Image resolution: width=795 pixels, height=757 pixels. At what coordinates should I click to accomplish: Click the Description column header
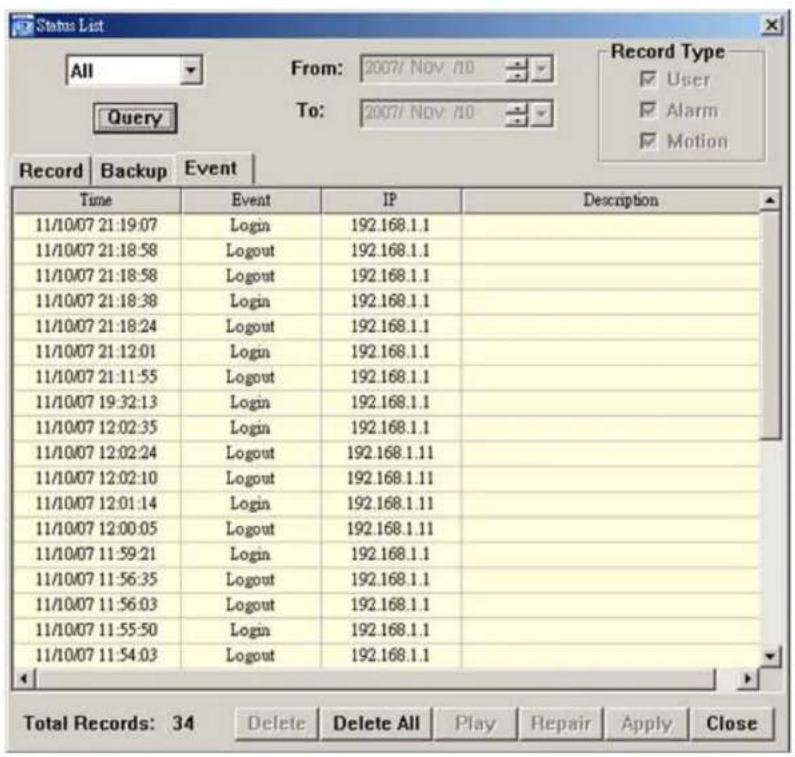610,200
